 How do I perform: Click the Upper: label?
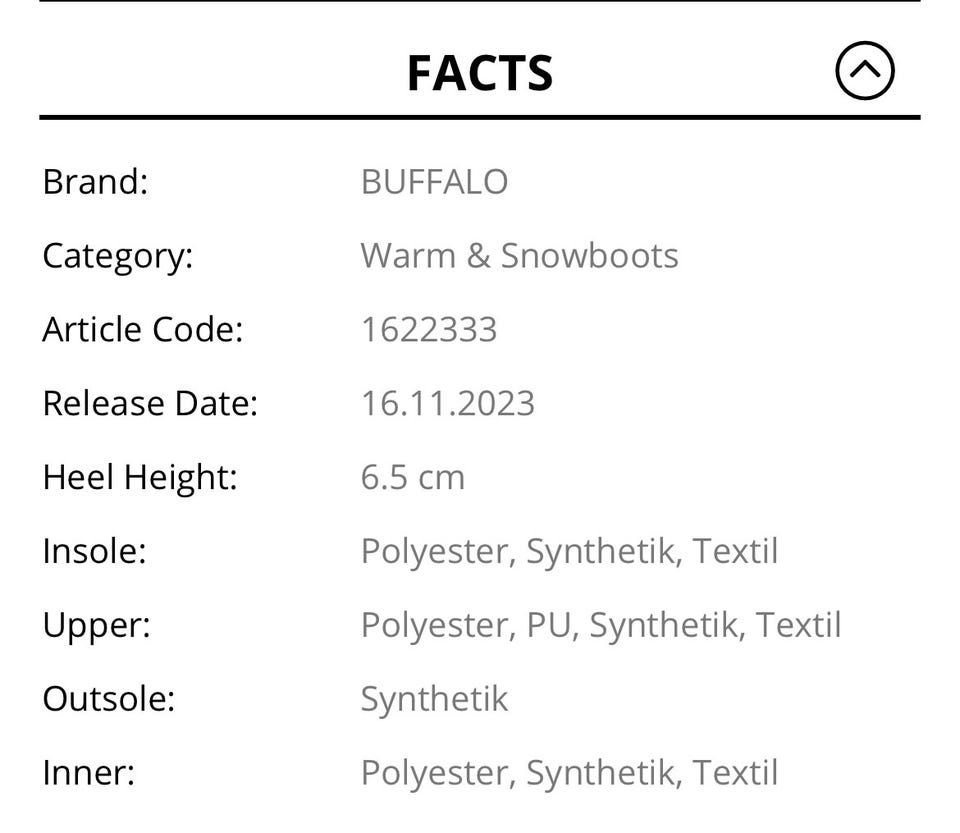pos(96,625)
